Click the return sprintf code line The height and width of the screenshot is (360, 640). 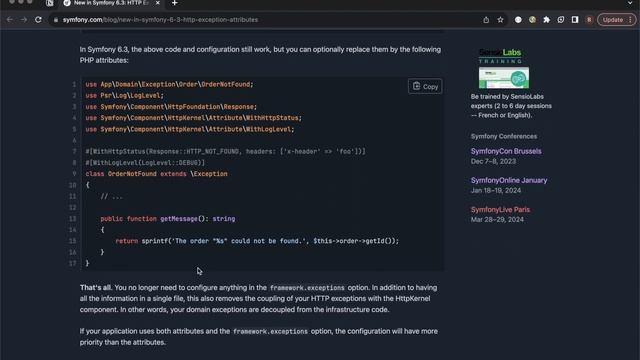pyautogui.click(x=257, y=241)
